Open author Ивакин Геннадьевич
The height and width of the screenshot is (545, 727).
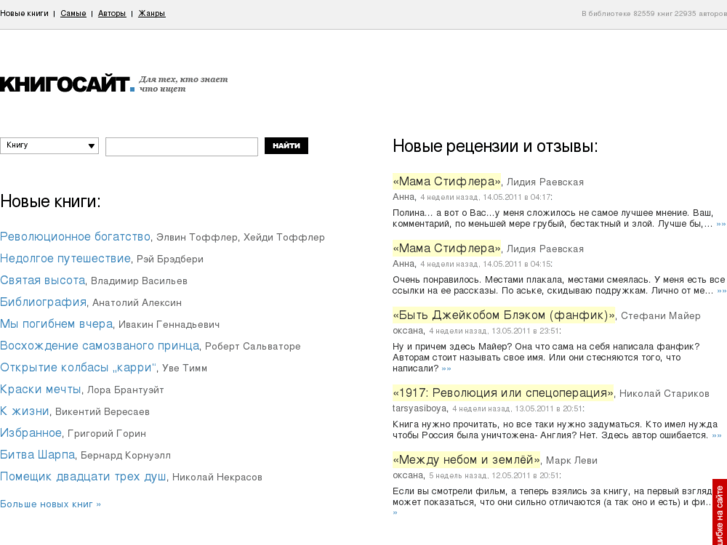[169, 325]
